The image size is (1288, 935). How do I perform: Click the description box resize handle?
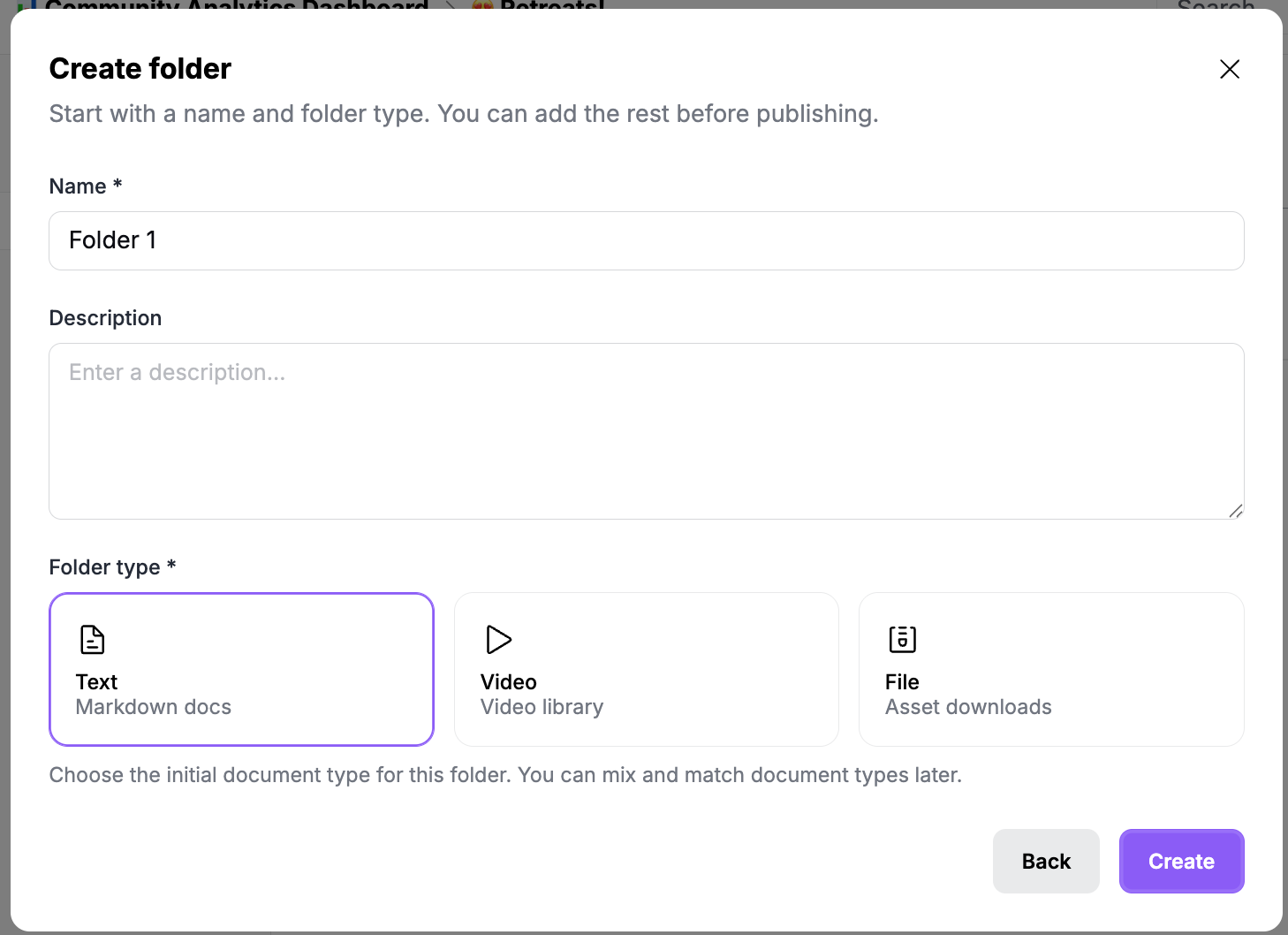click(x=1235, y=511)
